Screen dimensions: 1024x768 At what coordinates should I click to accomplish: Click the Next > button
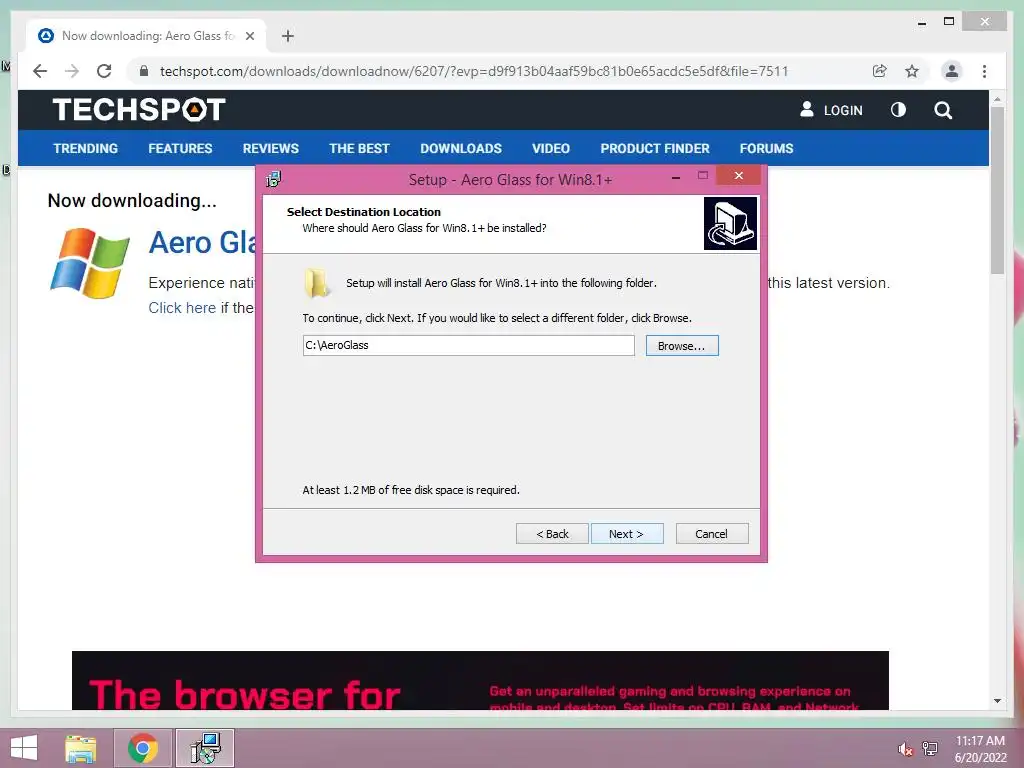627,534
